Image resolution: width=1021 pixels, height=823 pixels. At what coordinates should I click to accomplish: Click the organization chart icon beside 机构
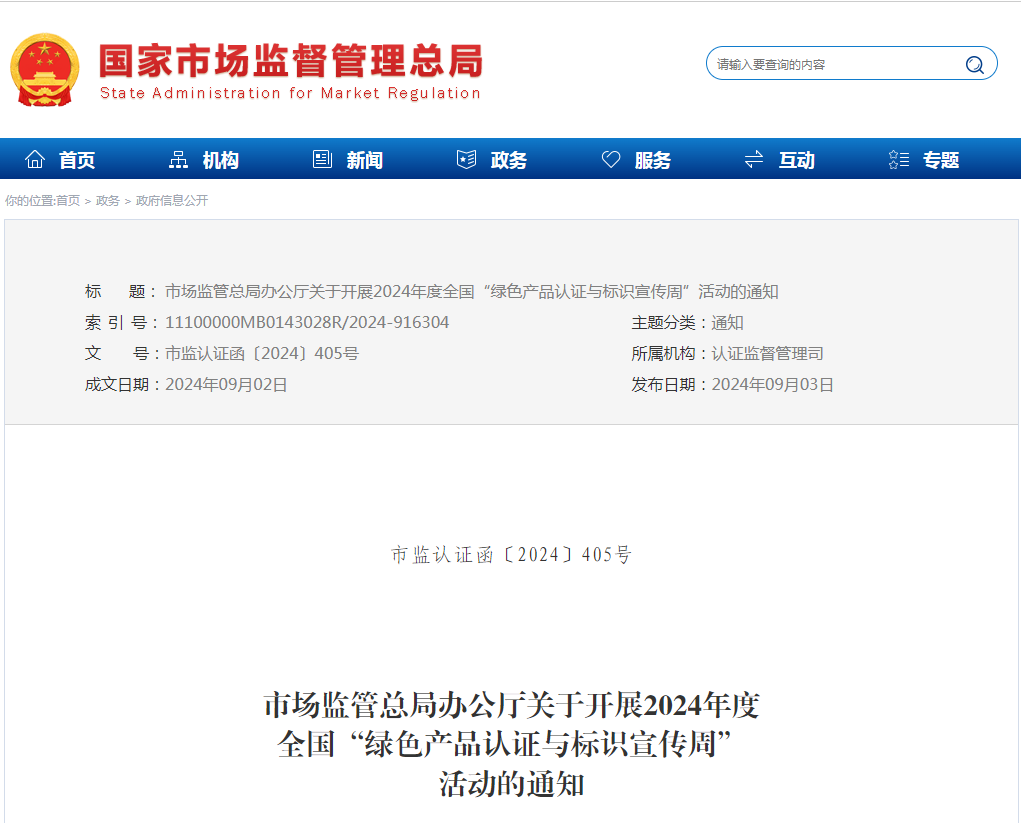pyautogui.click(x=178, y=160)
